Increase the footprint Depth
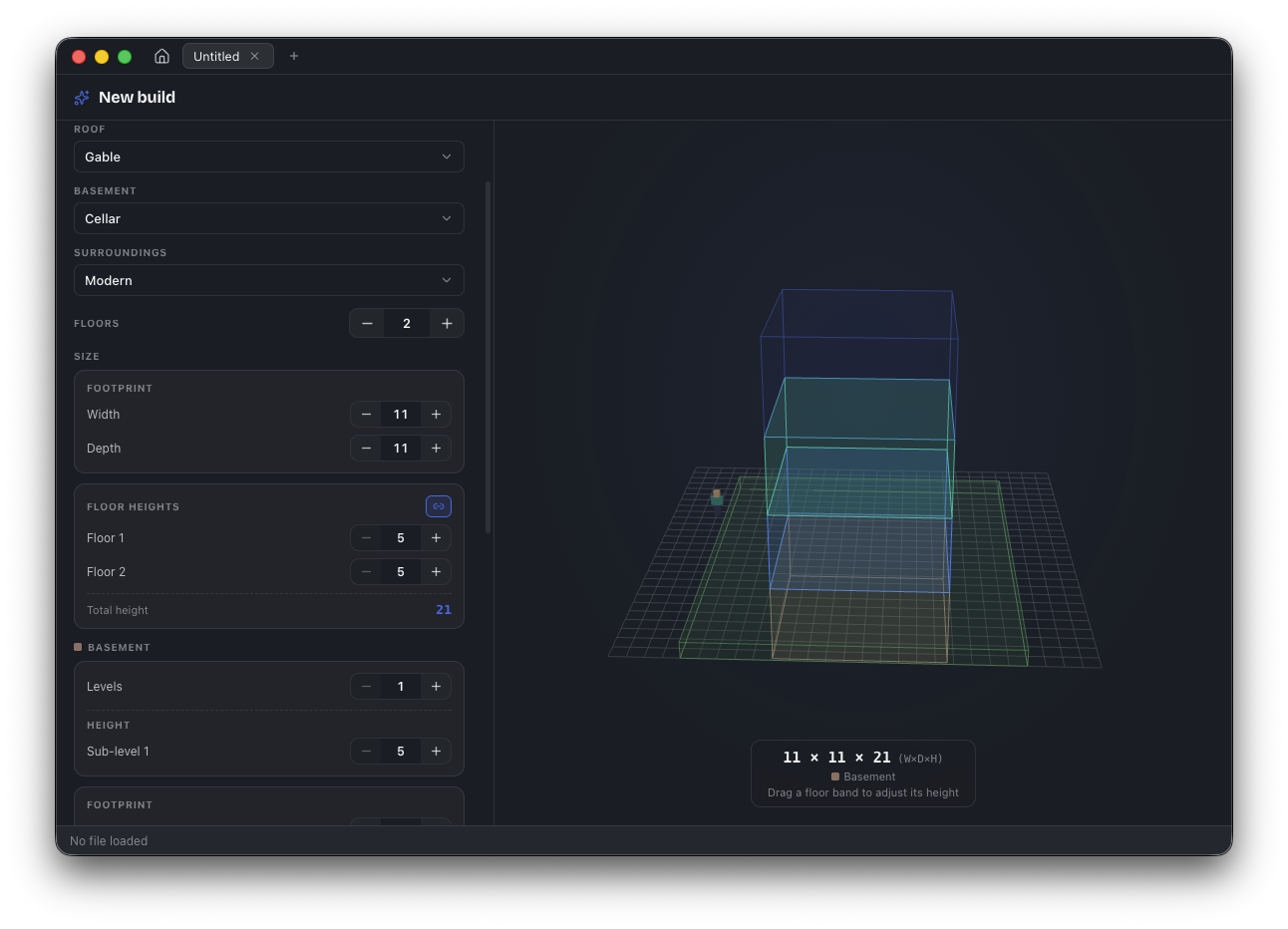 [436, 449]
